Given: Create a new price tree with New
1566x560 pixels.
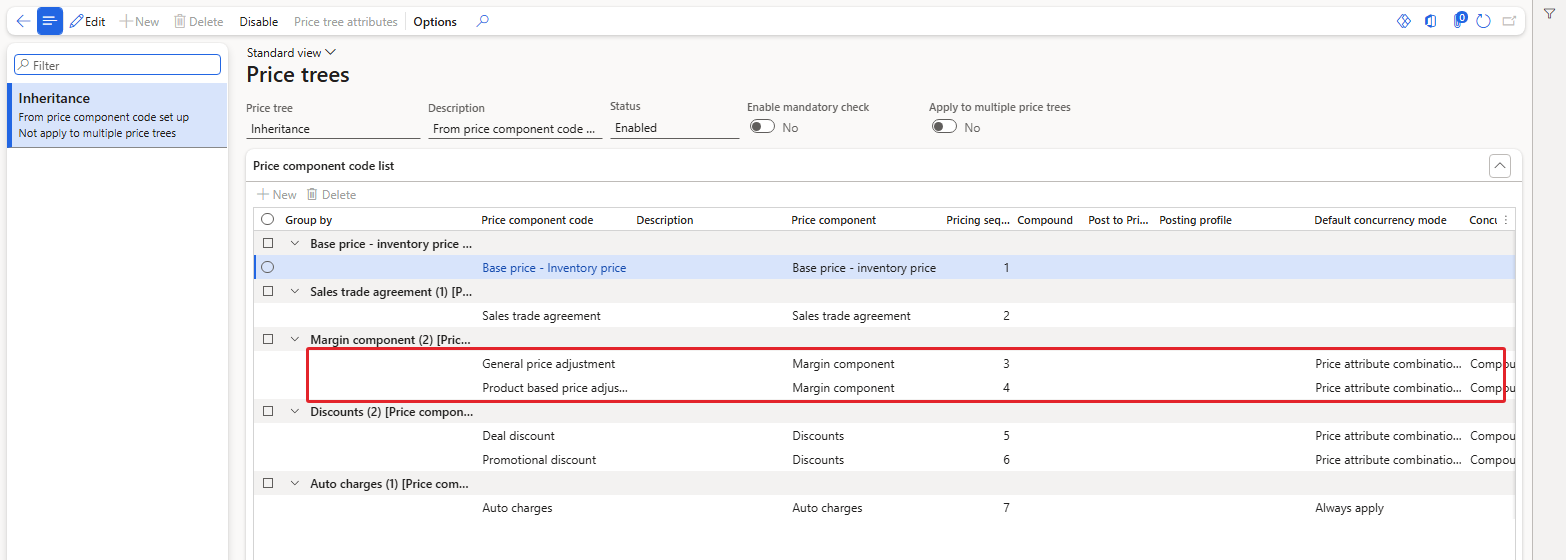Looking at the screenshot, I should tap(140, 21).
